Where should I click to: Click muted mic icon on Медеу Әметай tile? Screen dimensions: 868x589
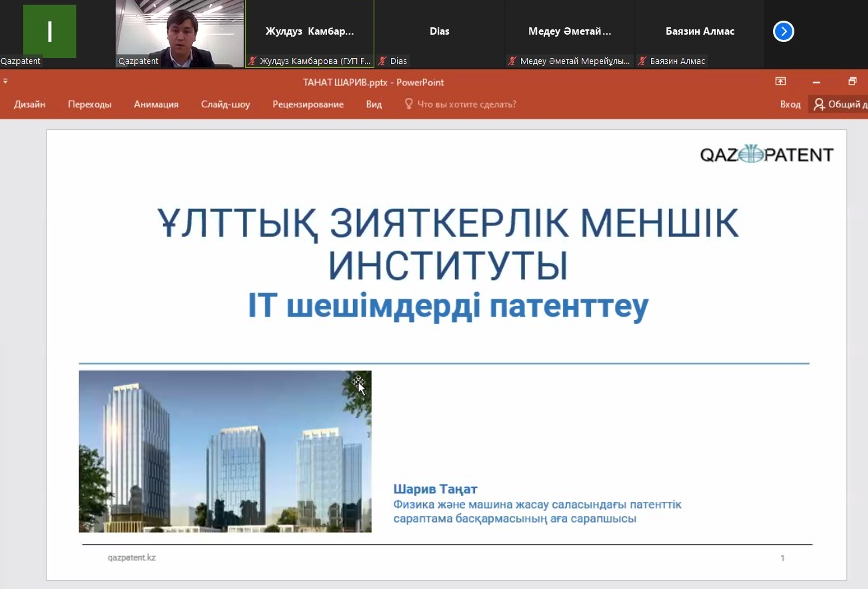[x=513, y=61]
